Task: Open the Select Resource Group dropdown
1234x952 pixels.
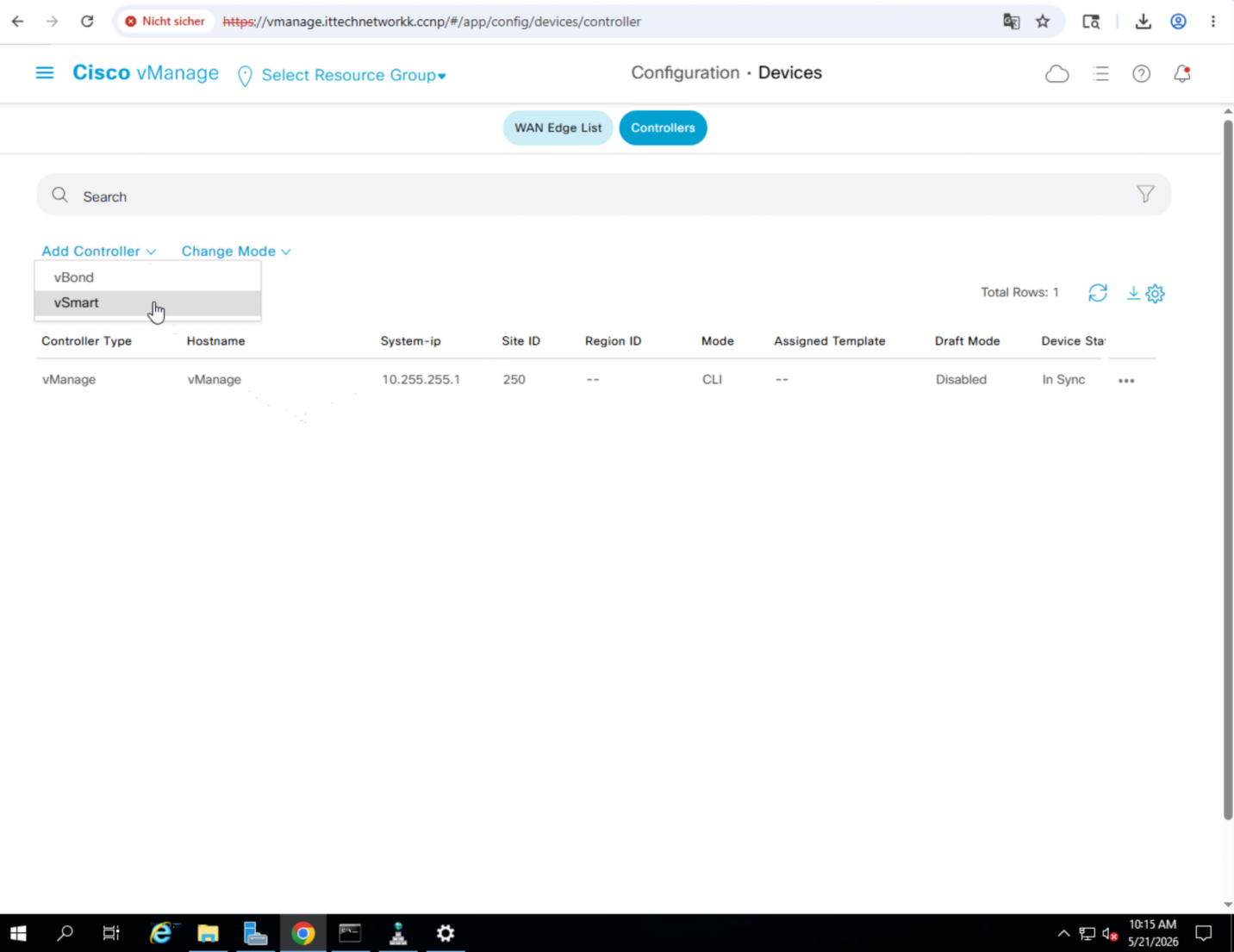Action: (x=354, y=76)
